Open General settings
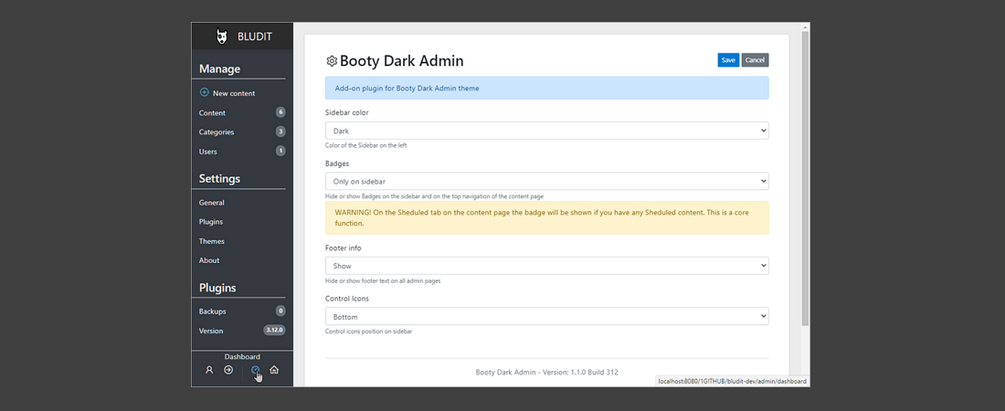Image resolution: width=1005 pixels, height=411 pixels. (x=212, y=203)
